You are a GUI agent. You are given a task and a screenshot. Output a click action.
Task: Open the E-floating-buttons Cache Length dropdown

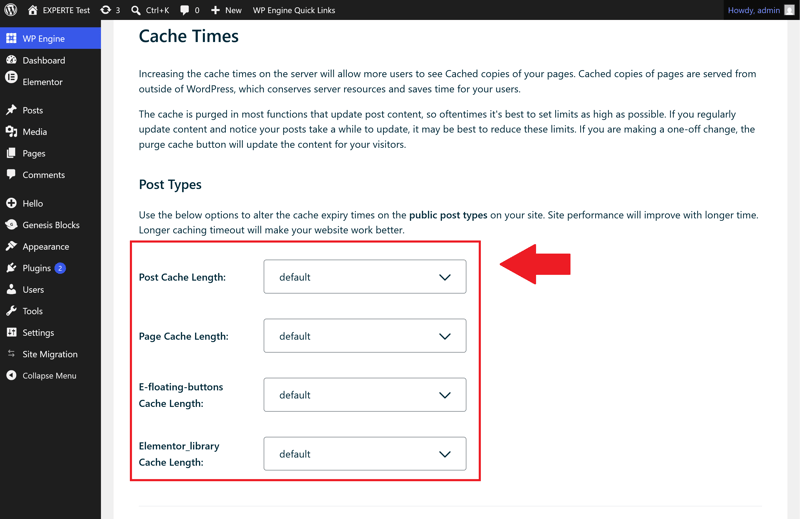point(365,394)
